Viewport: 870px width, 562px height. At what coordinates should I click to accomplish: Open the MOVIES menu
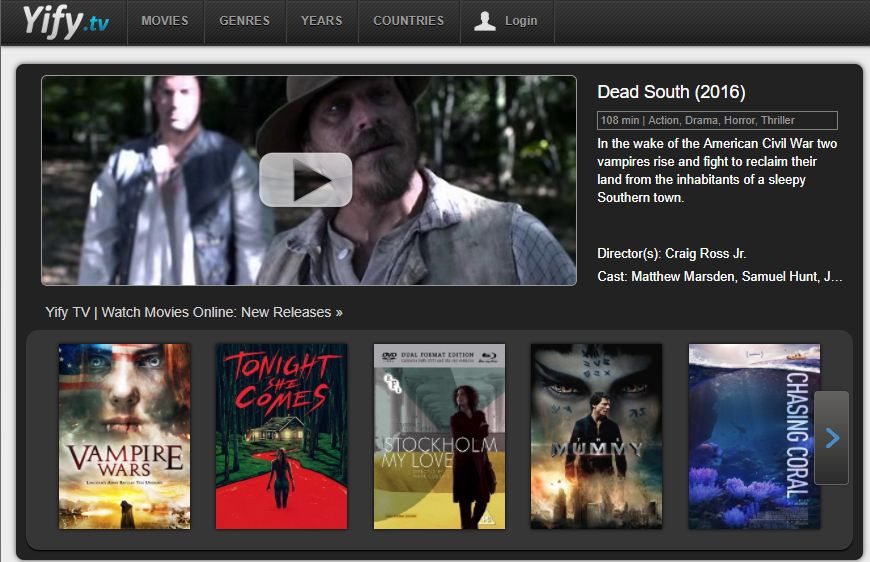click(x=165, y=21)
